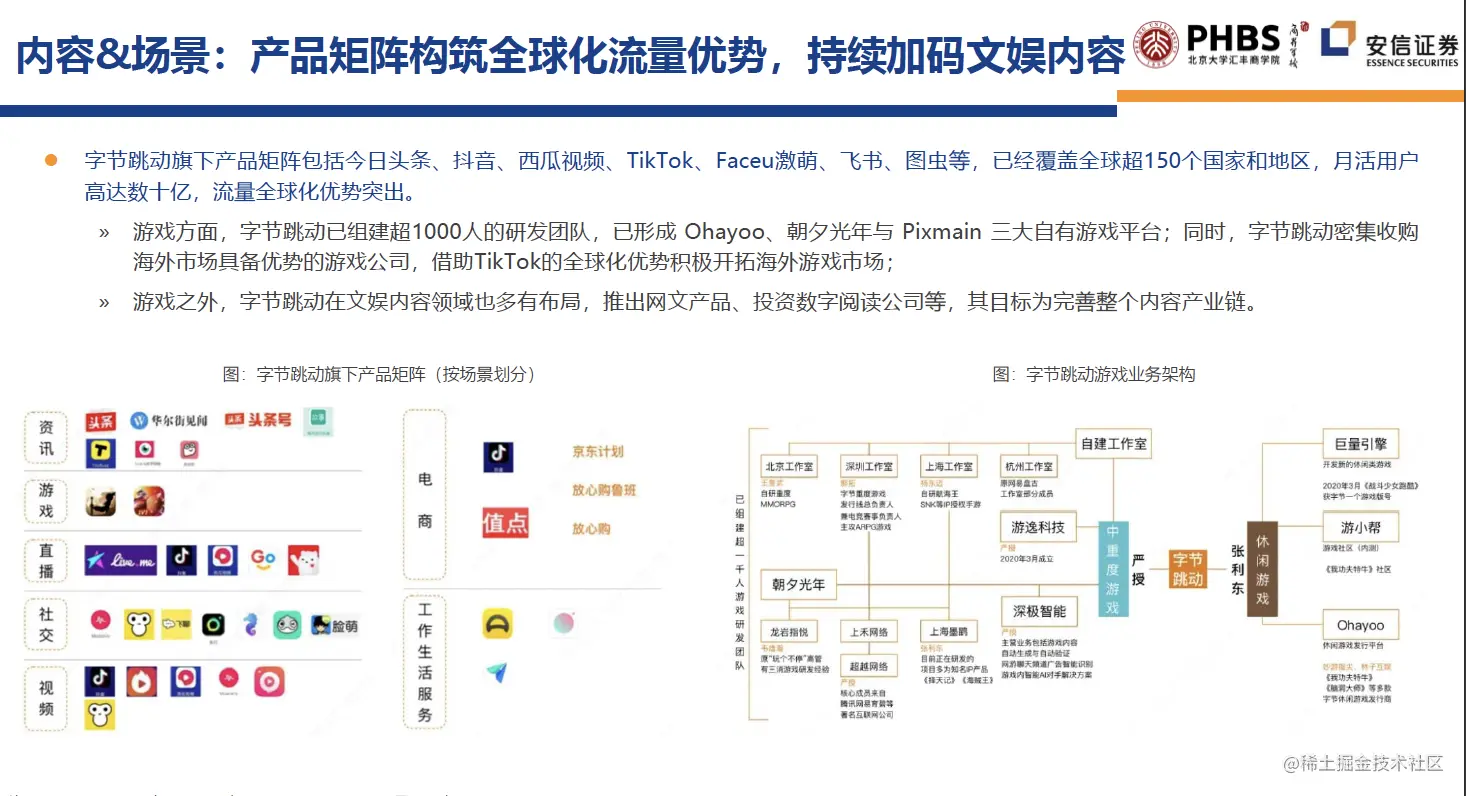This screenshot has height=796, width=1466.
Task: Click the 龙岩指悦 box
Action: tap(789, 632)
